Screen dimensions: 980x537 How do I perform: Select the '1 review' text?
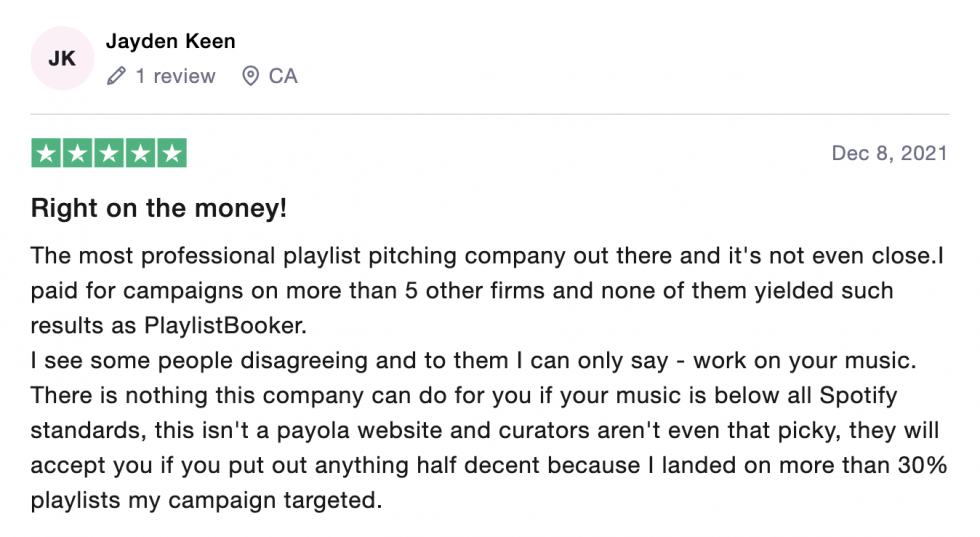click(175, 76)
